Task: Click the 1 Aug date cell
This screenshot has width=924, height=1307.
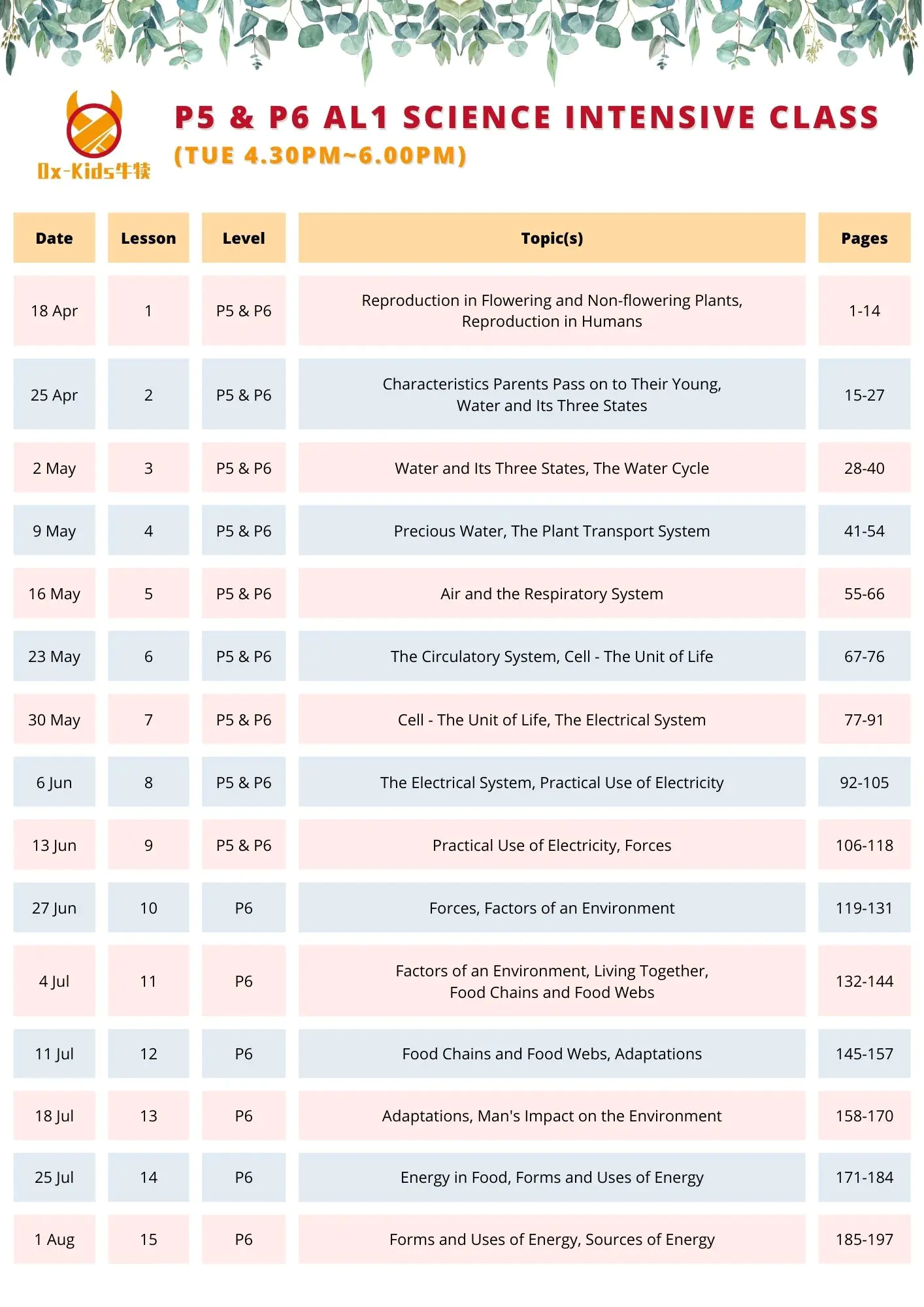Action: (54, 1239)
